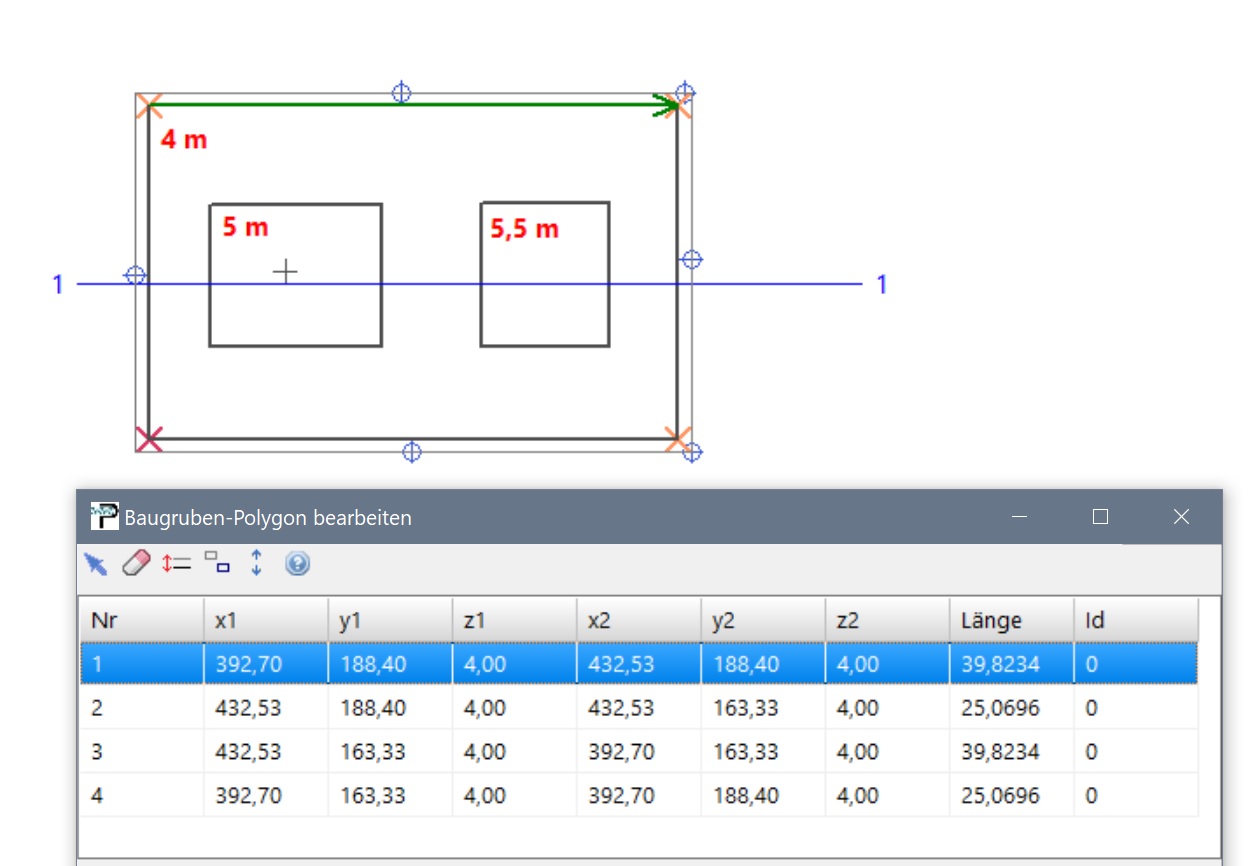Click the Nr column header

pos(141,620)
